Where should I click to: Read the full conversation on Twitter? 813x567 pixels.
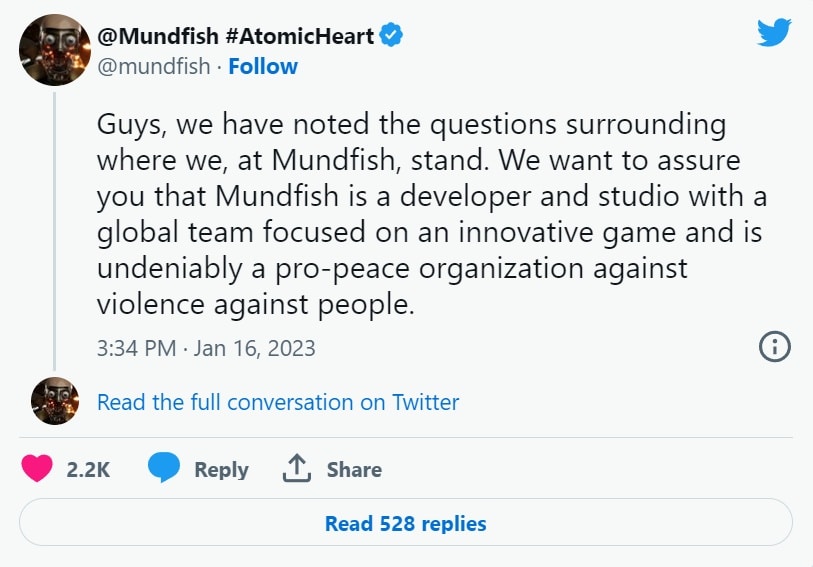[278, 402]
